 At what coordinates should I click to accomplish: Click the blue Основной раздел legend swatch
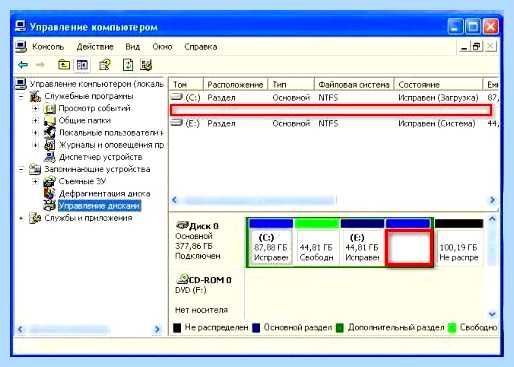(256, 328)
